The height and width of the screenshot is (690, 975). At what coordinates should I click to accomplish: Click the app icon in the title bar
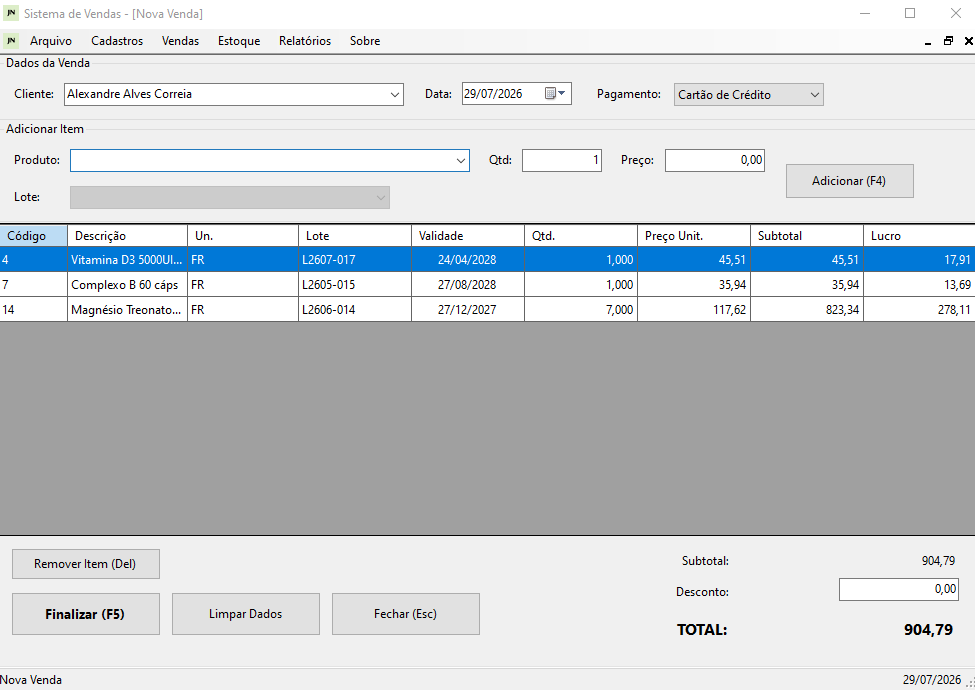tap(11, 13)
